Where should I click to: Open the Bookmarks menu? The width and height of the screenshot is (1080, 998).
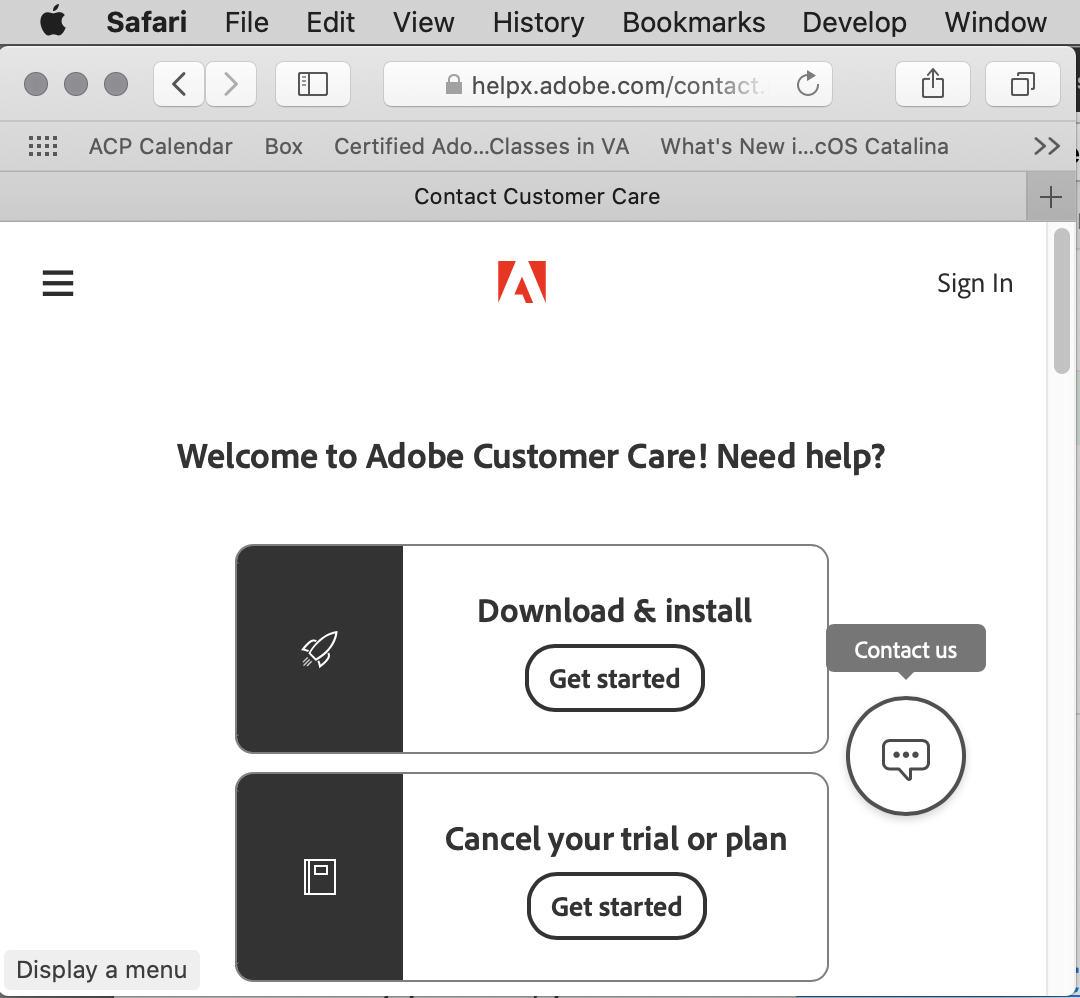[x=693, y=22]
